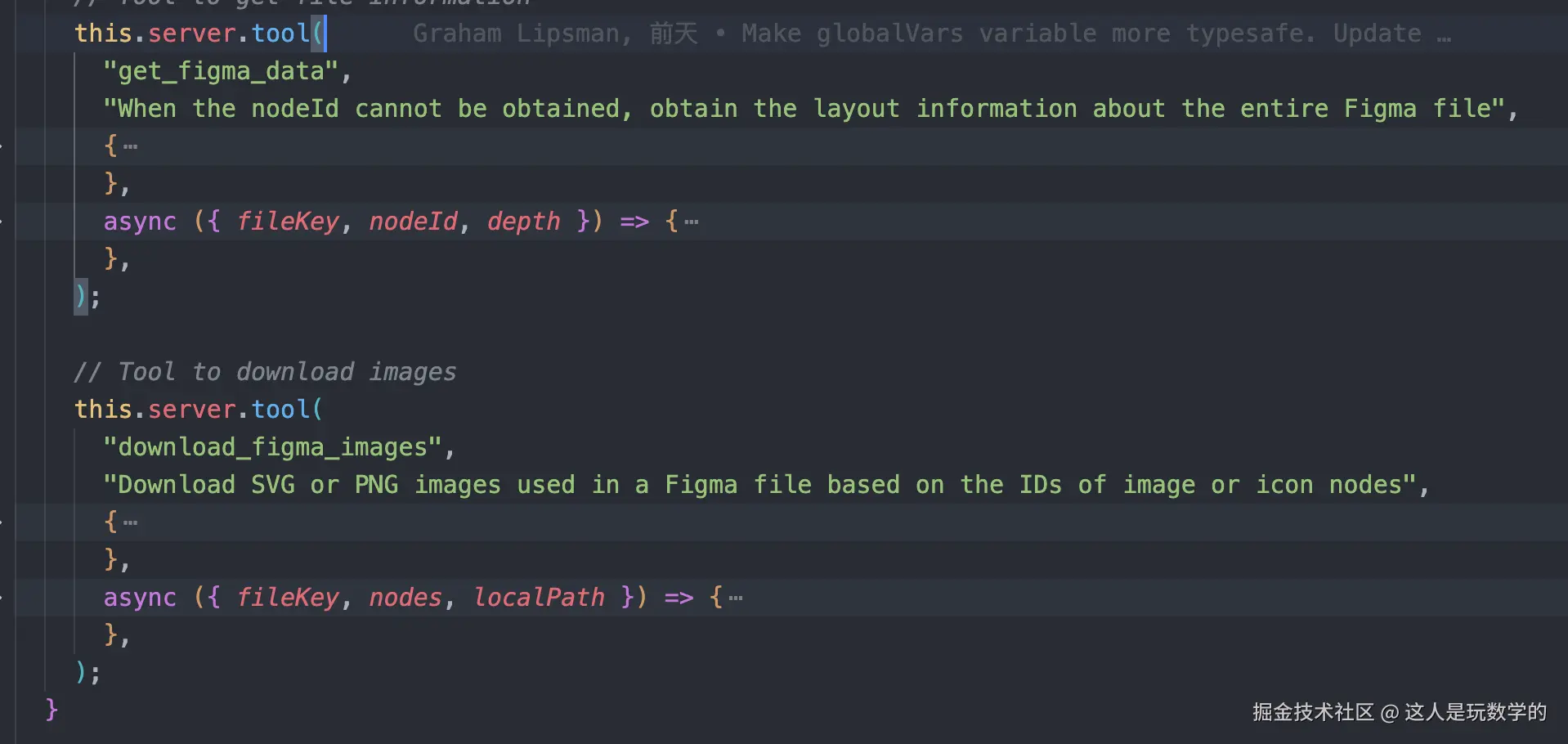Expand collapsed async body containing localPath parameter
Screen dimensions: 1568x744
coord(733,597)
